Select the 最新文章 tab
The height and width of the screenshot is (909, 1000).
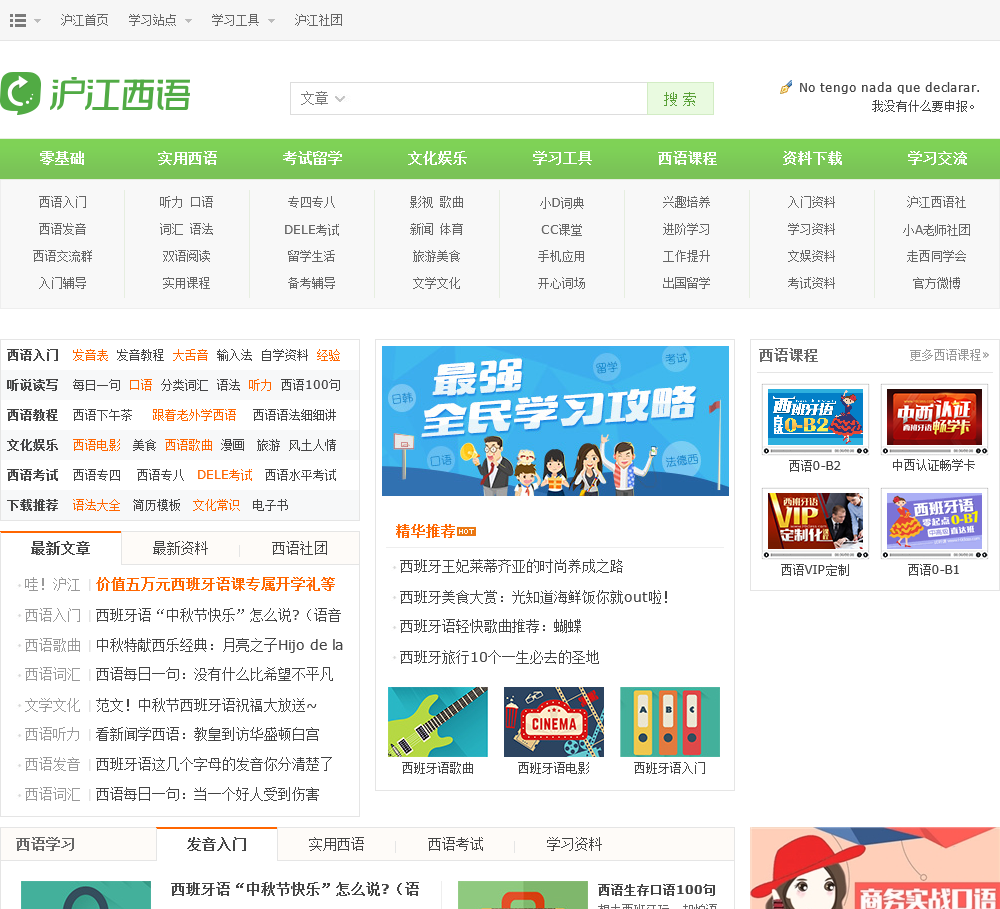[x=61, y=548]
